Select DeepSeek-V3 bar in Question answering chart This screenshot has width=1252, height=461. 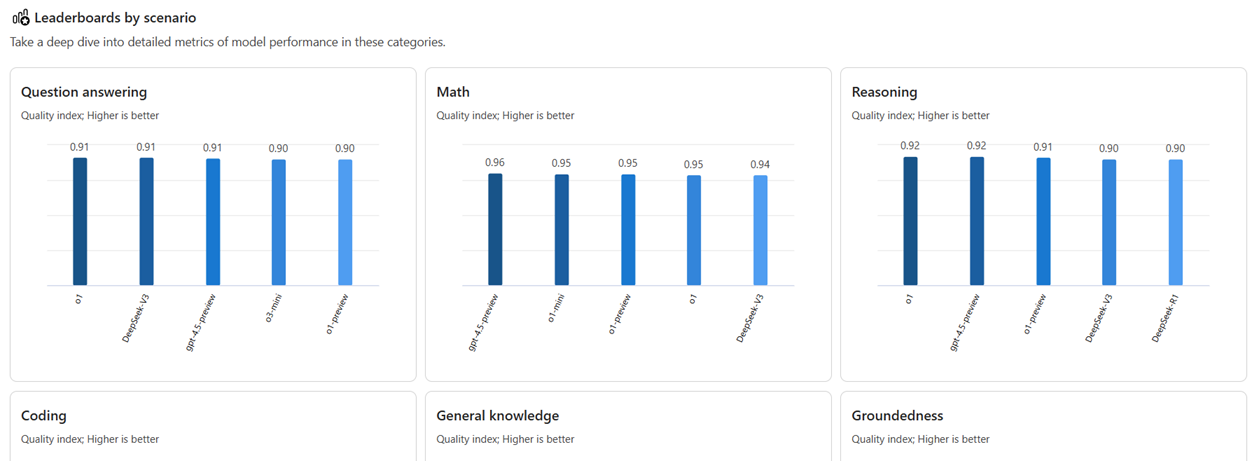tap(146, 221)
